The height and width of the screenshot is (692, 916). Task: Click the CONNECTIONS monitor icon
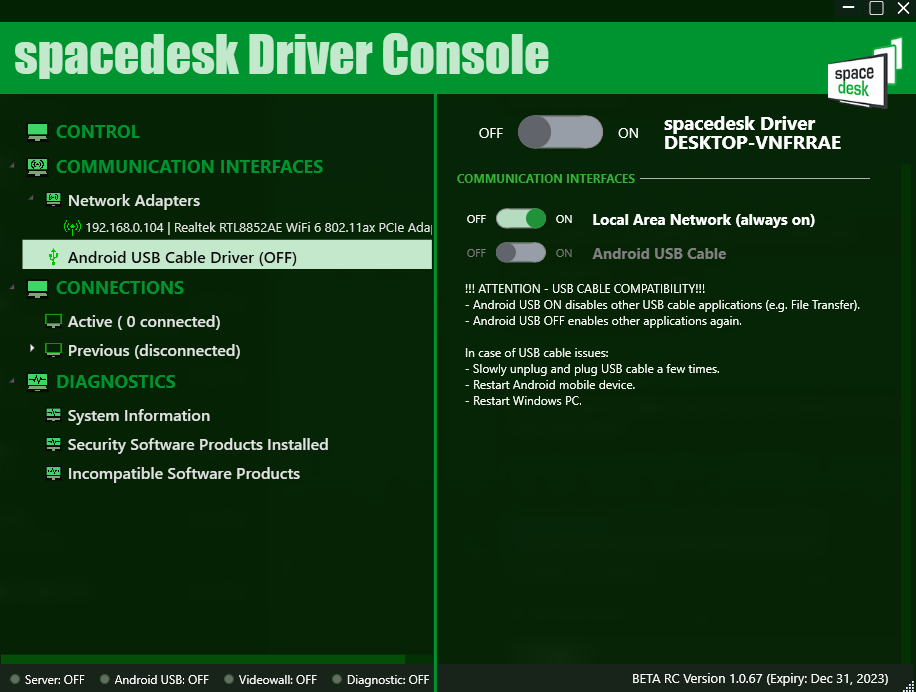(x=37, y=288)
